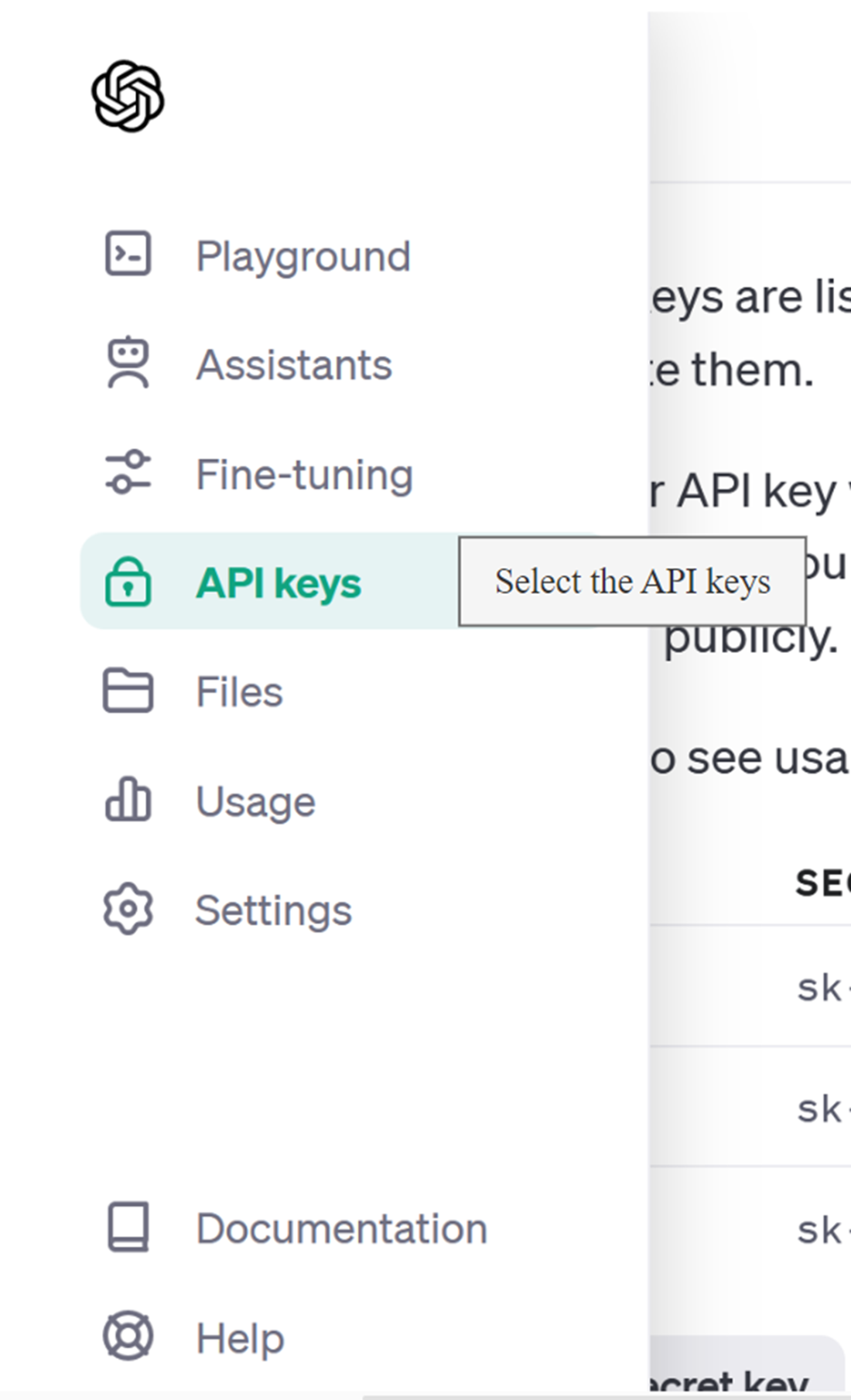Viewport: 851px width, 1400px height.
Task: Open Settings label in sidebar
Action: tap(273, 910)
